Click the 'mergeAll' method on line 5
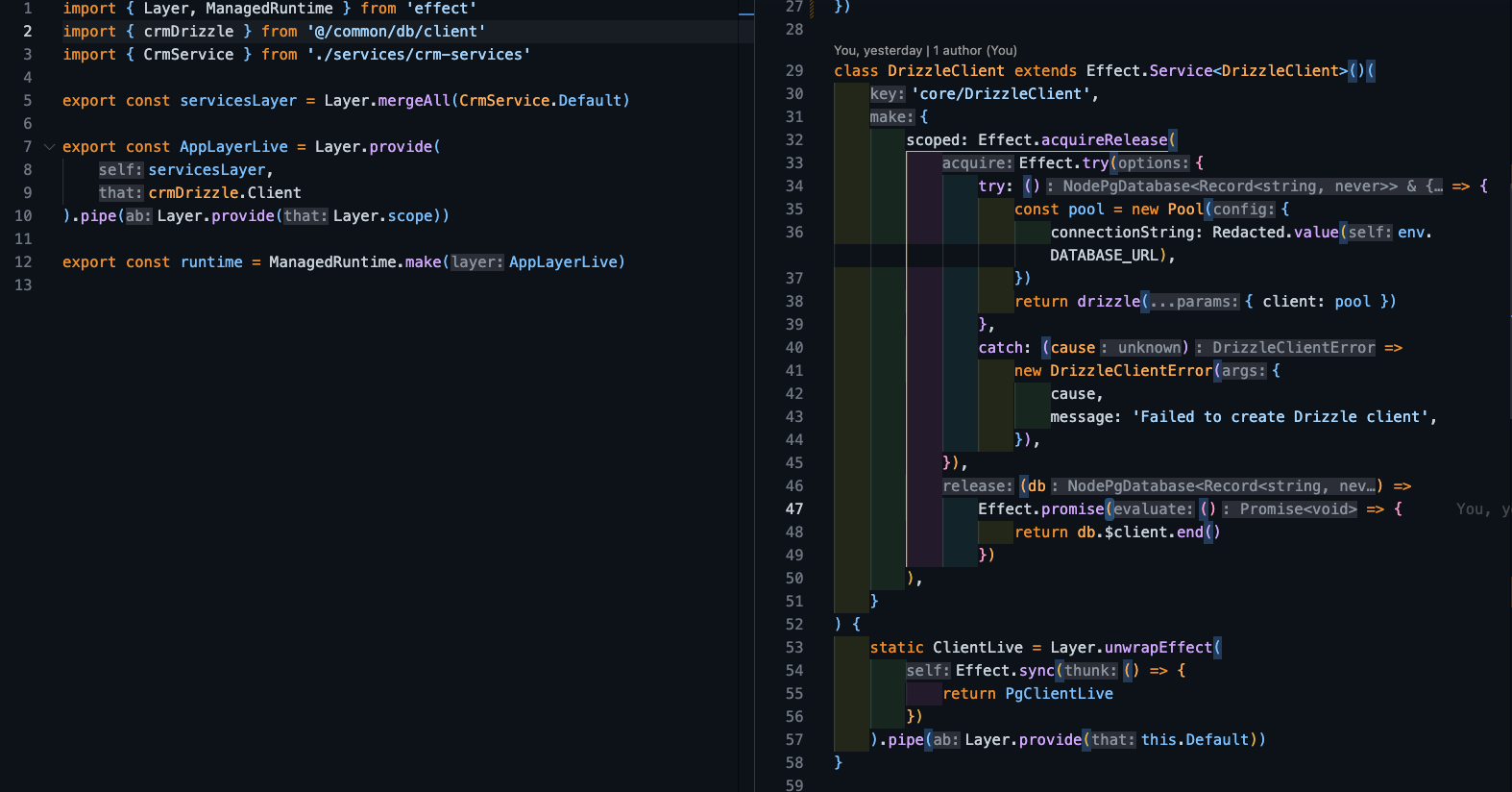1512x792 pixels. [x=413, y=101]
